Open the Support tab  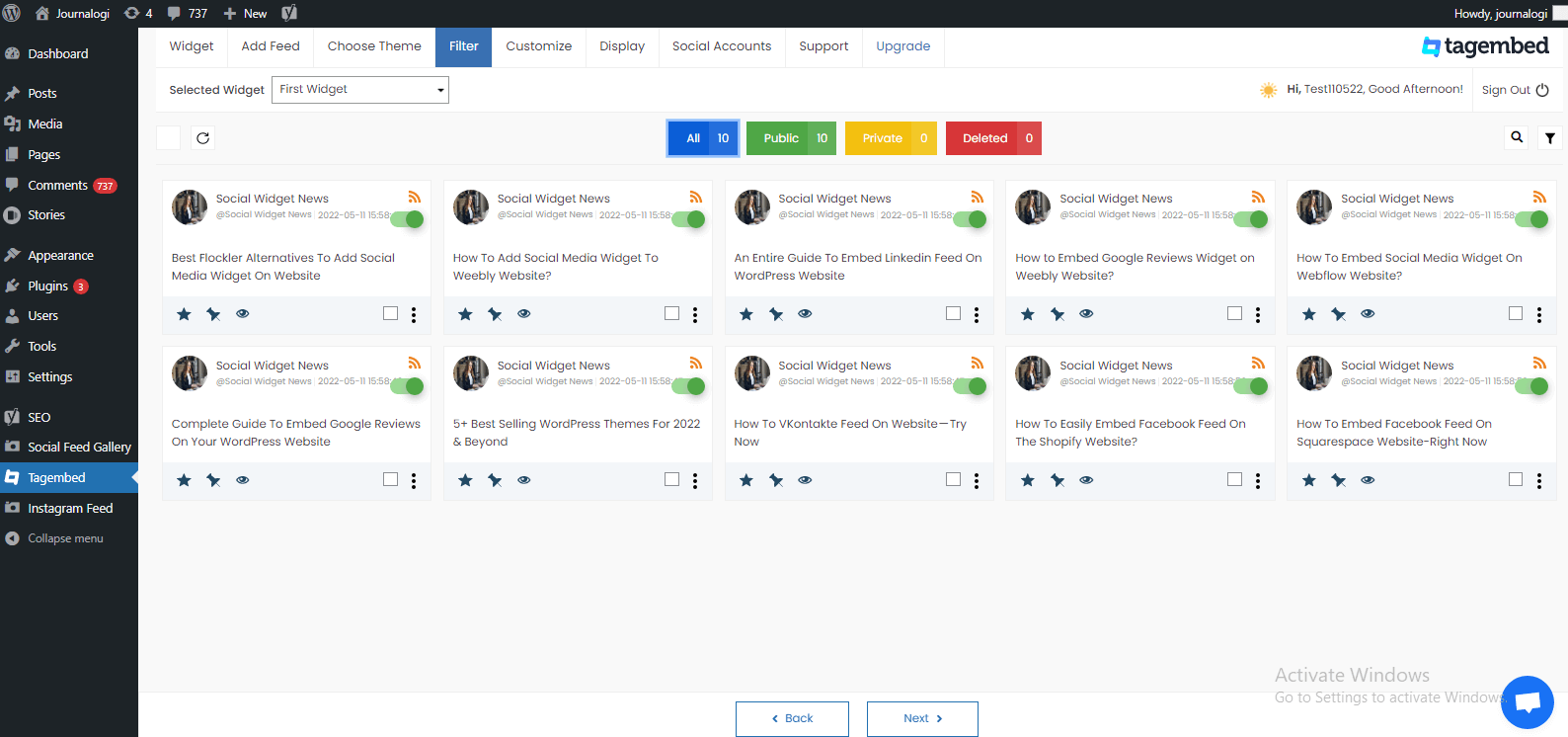(x=823, y=46)
